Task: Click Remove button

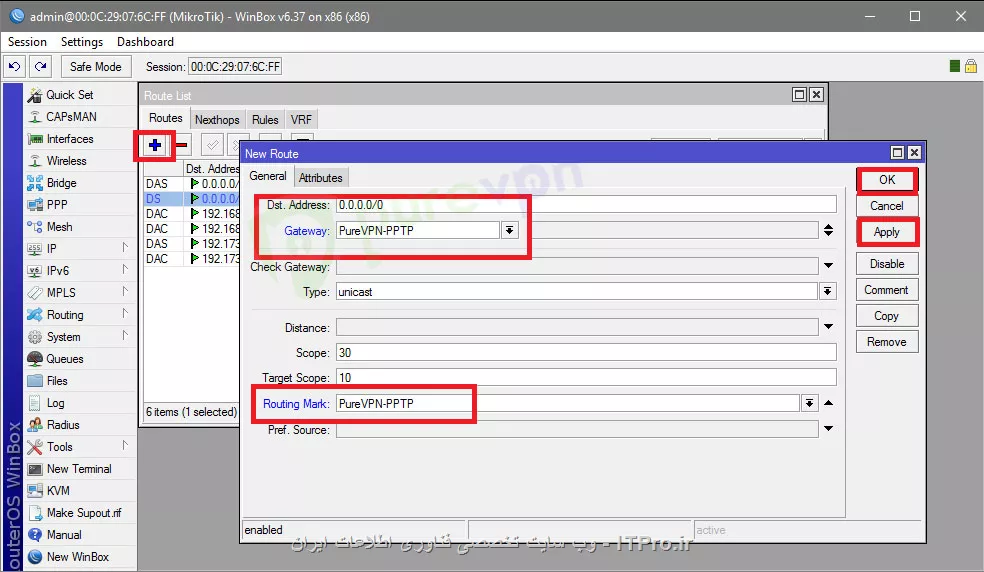Action: point(887,342)
